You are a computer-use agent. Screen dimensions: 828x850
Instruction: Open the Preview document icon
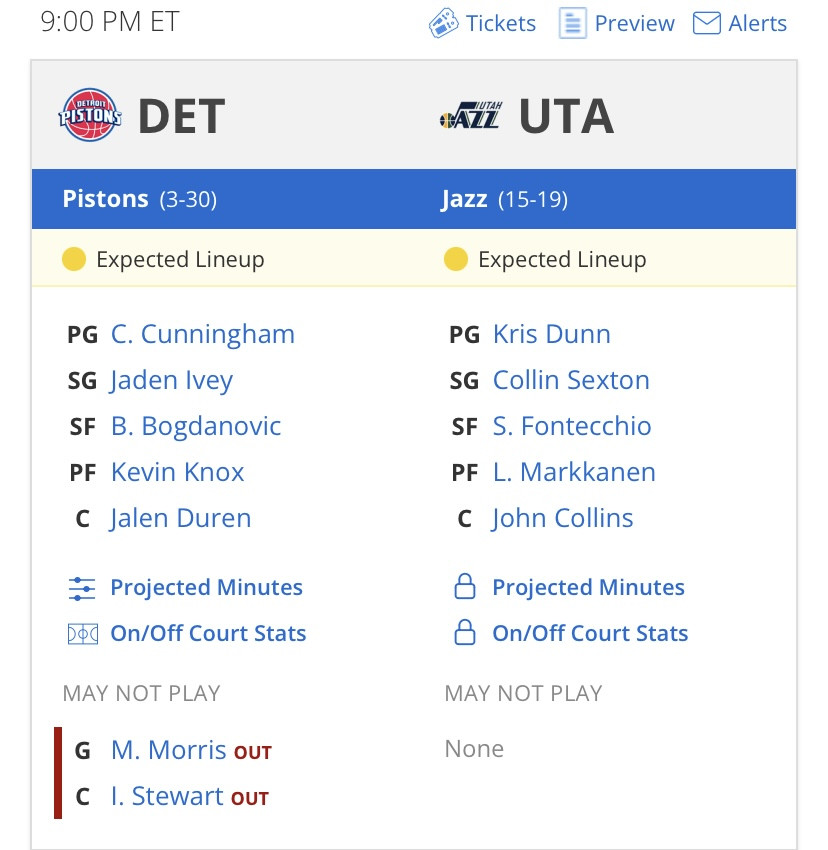point(573,23)
